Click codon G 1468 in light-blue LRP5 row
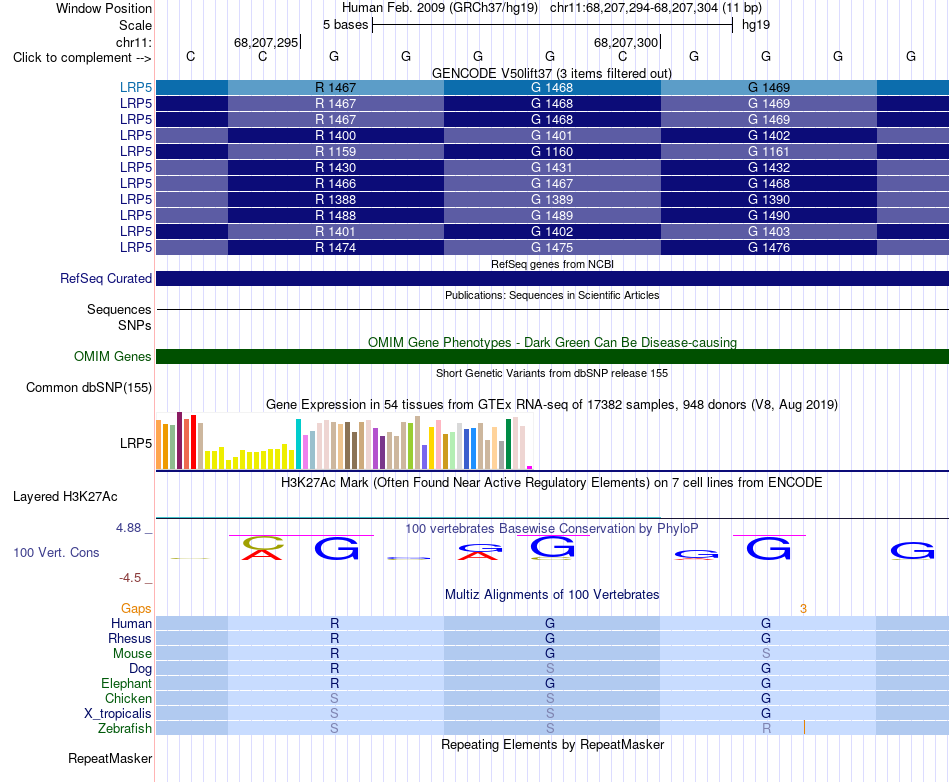The width and height of the screenshot is (950, 782). (552, 87)
